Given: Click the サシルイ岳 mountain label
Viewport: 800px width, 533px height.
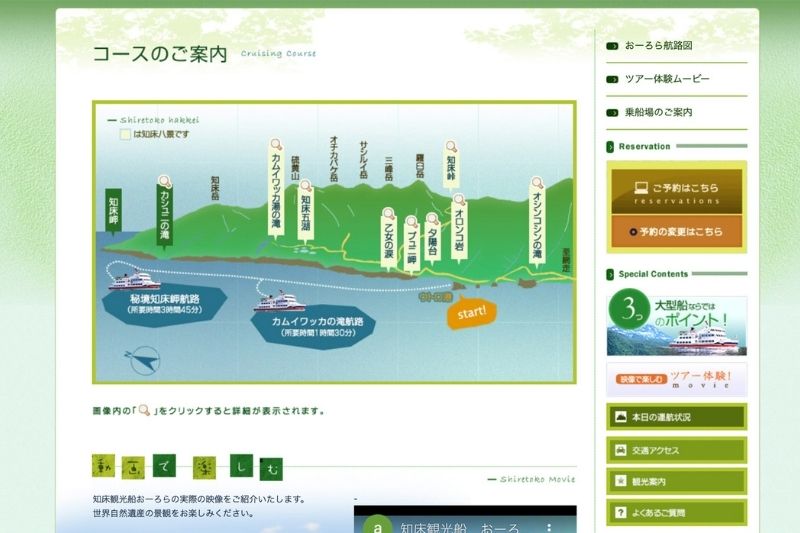Looking at the screenshot, I should [x=363, y=160].
